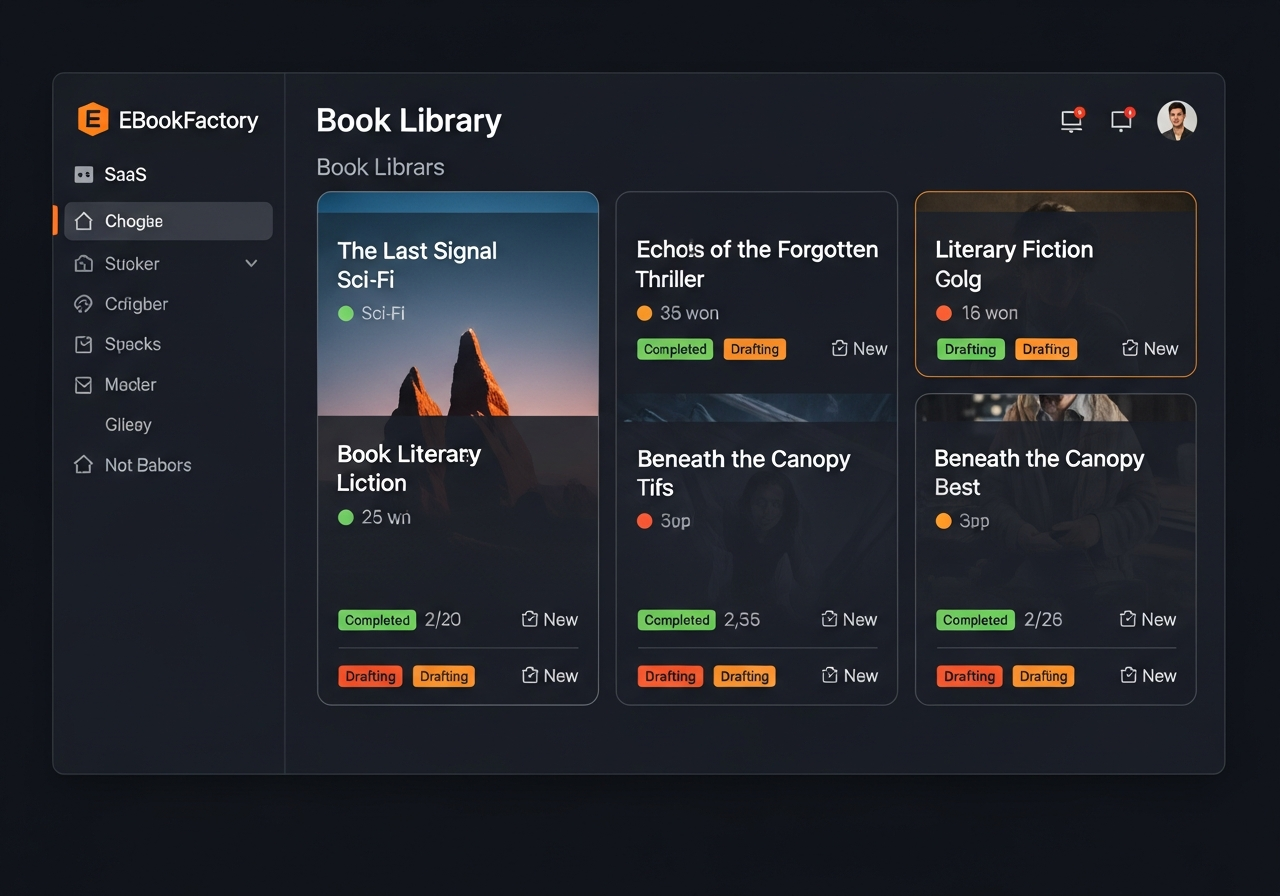Click the New icon on Literary Fiction Golg card
This screenshot has width=1280, height=896.
coord(1150,348)
